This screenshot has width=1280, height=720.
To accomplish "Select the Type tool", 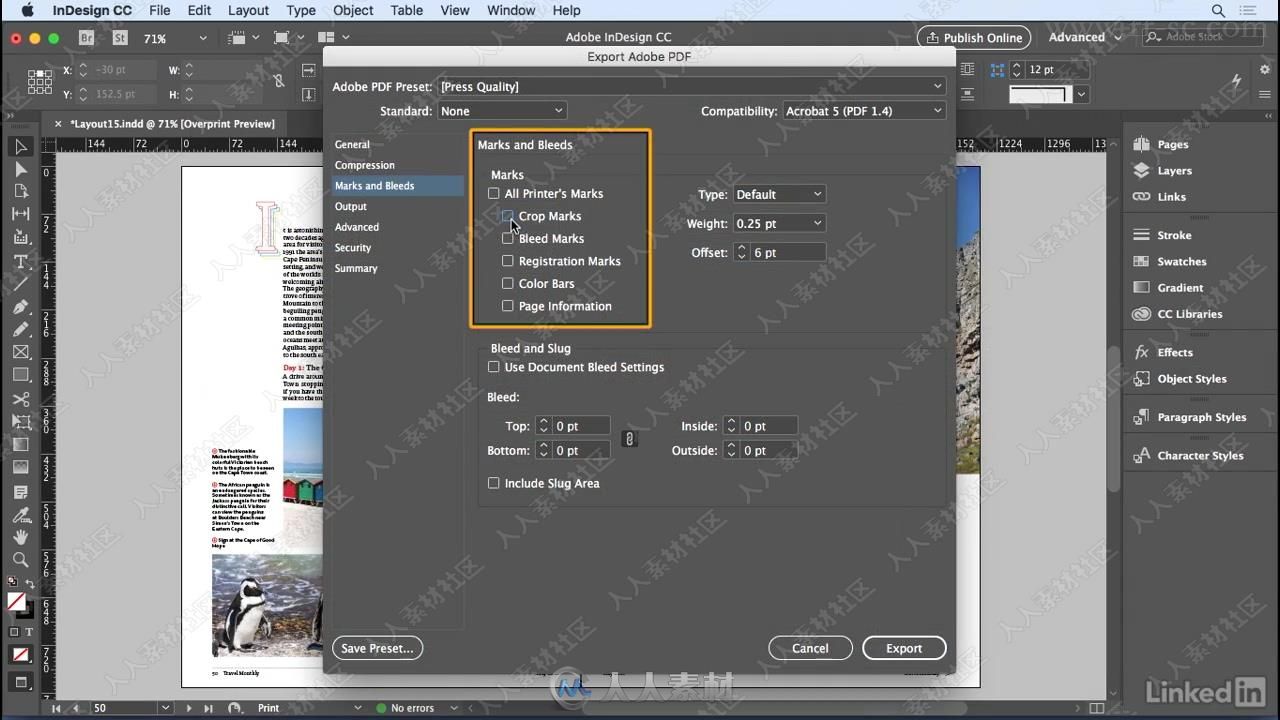I will [20, 261].
